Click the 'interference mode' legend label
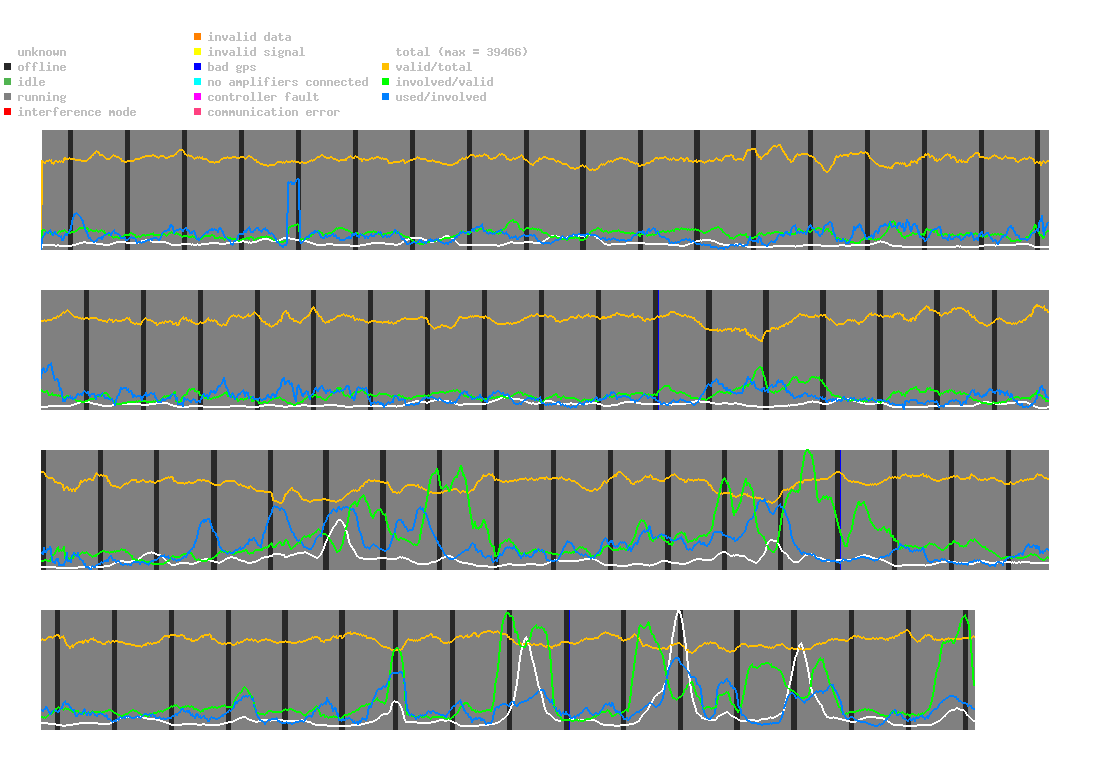This screenshot has width=1095, height=764. (x=77, y=112)
